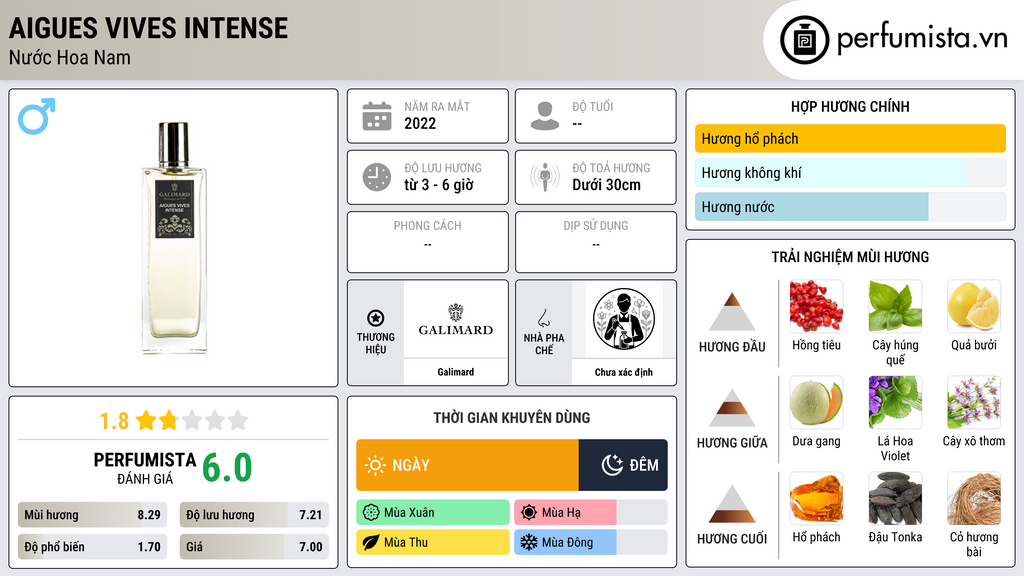Image resolution: width=1024 pixels, height=576 pixels.
Task: Click the sun icon in the Ngày bar
Action: tap(375, 465)
